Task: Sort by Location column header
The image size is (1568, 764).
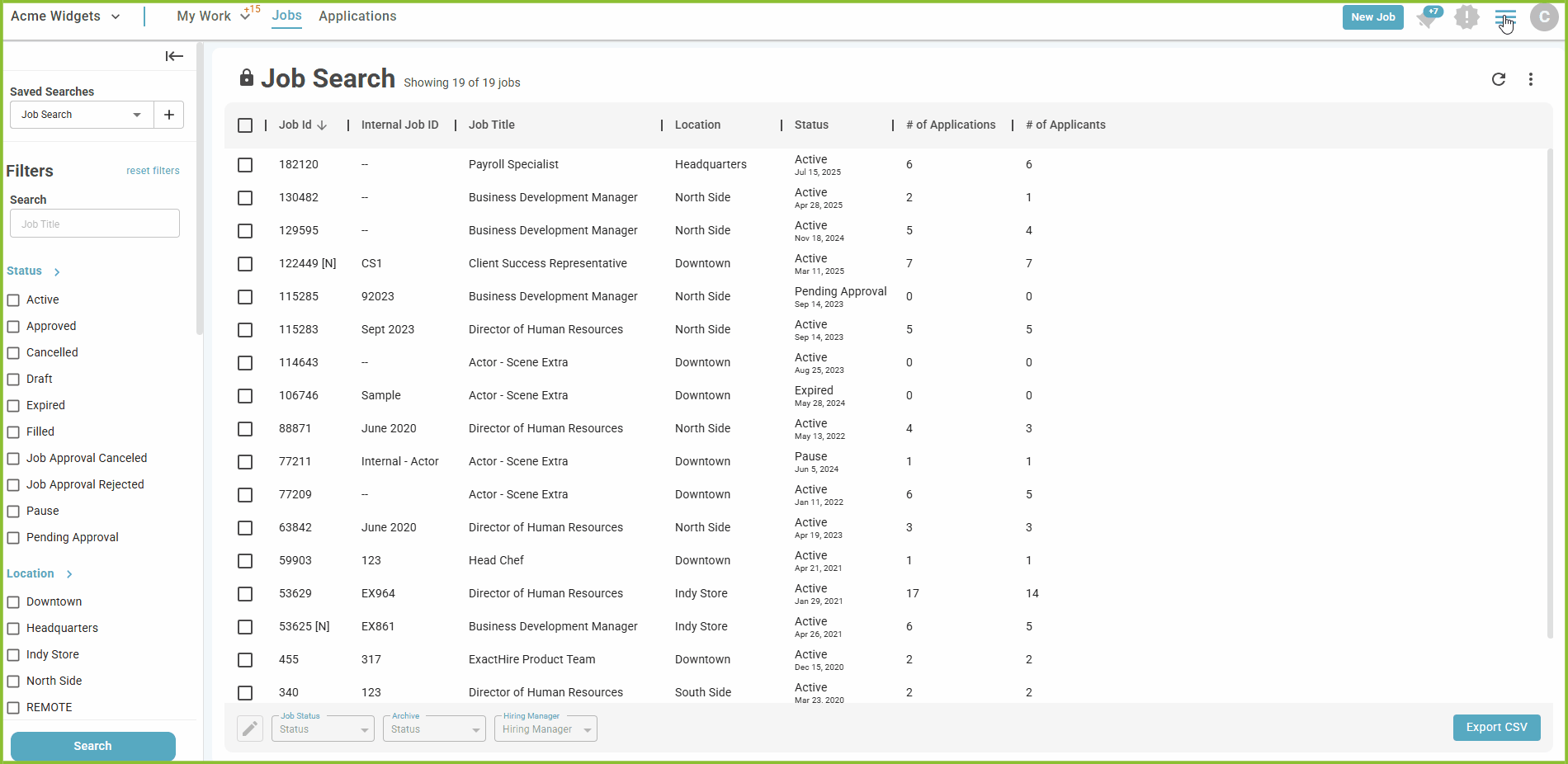Action: pyautogui.click(x=697, y=125)
